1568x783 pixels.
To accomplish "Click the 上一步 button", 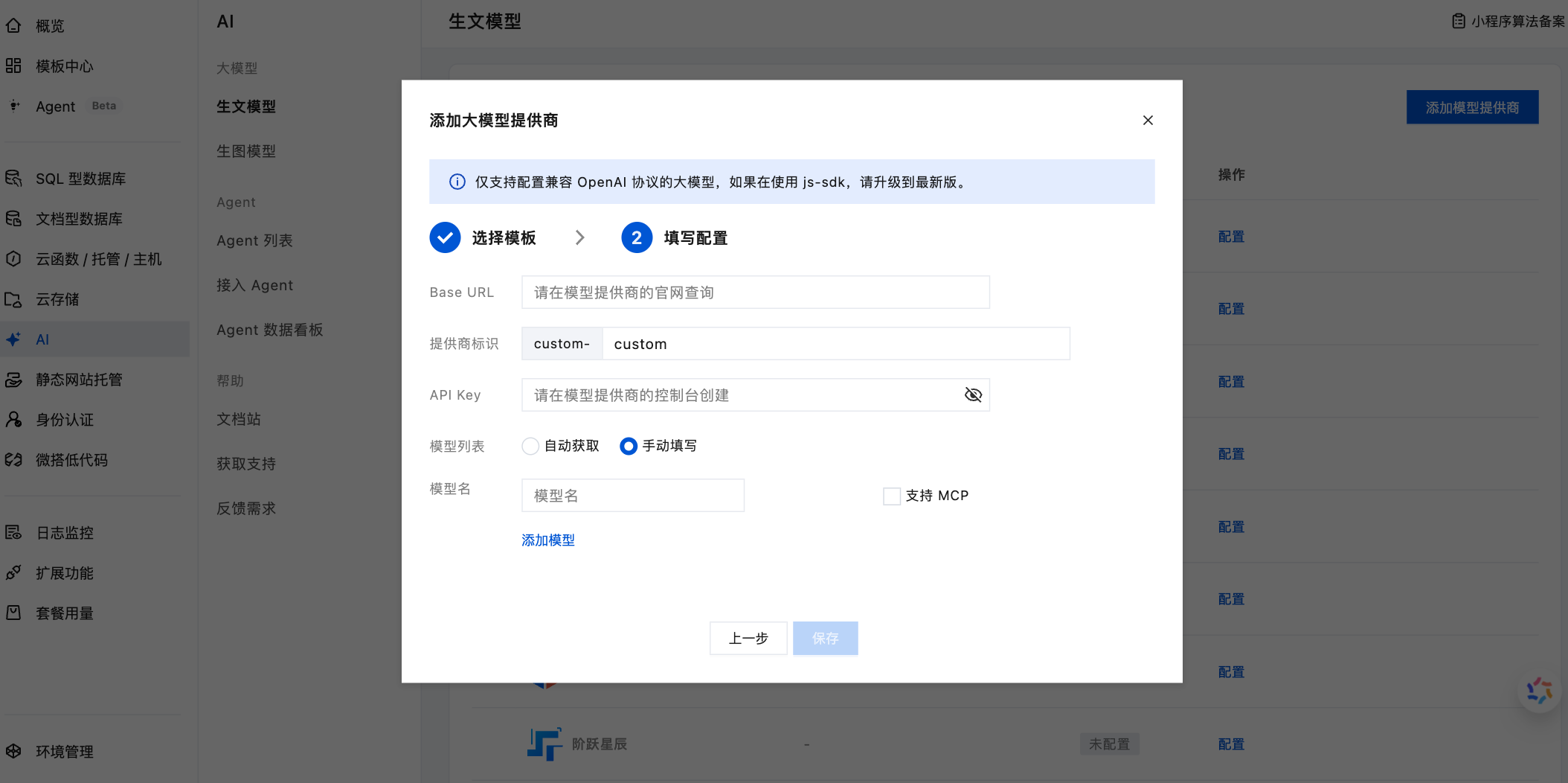I will [x=748, y=639].
